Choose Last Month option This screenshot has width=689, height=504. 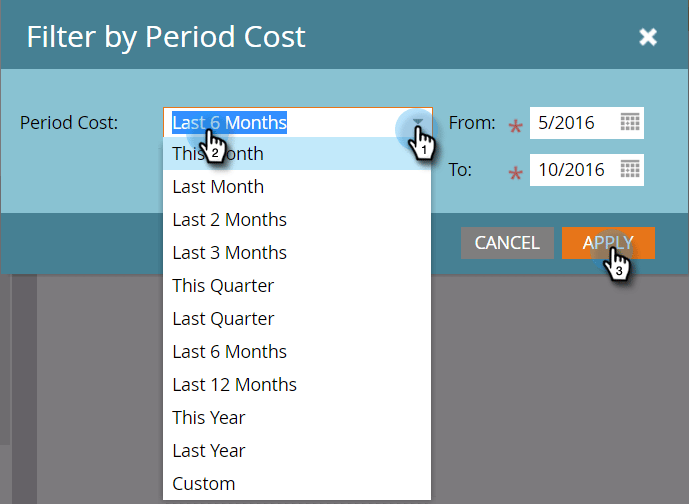click(297, 187)
